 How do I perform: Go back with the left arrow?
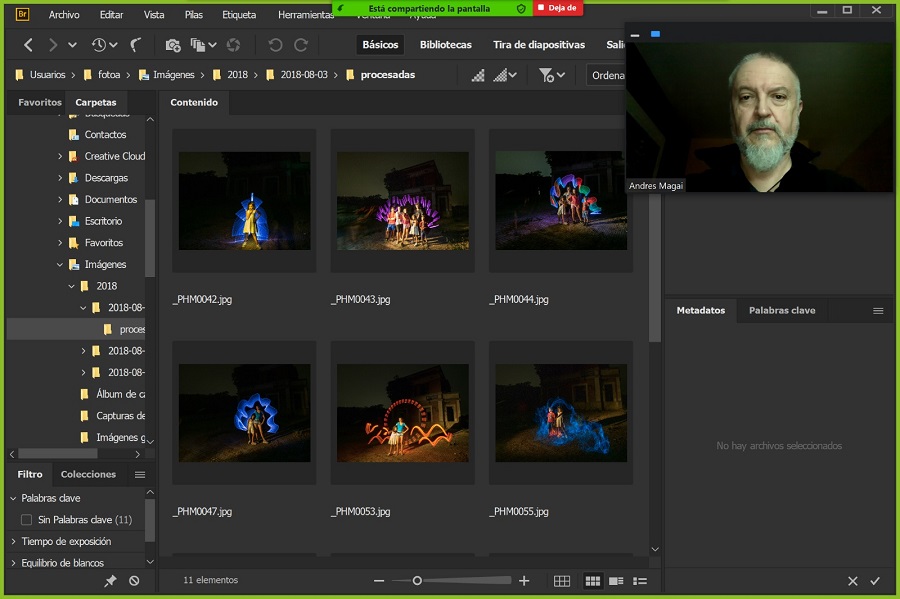point(28,45)
